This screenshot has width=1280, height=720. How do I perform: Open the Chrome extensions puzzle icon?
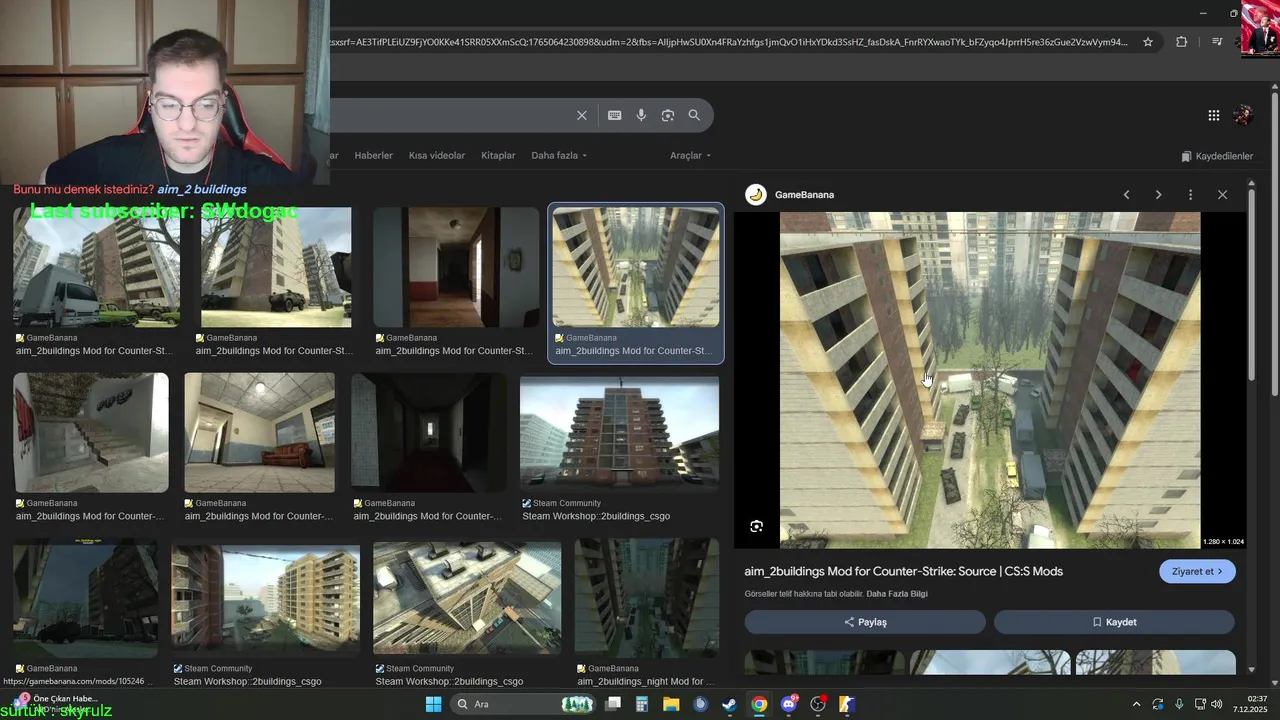[1182, 42]
